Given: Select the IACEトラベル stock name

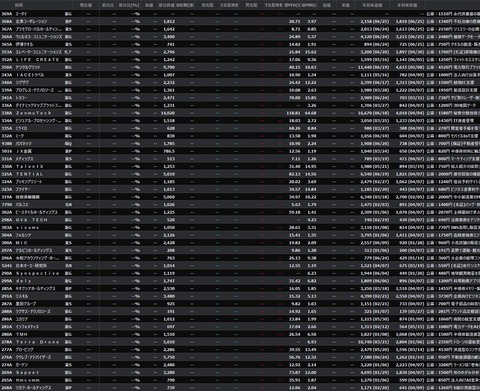Looking at the screenshot, I should point(30,75).
